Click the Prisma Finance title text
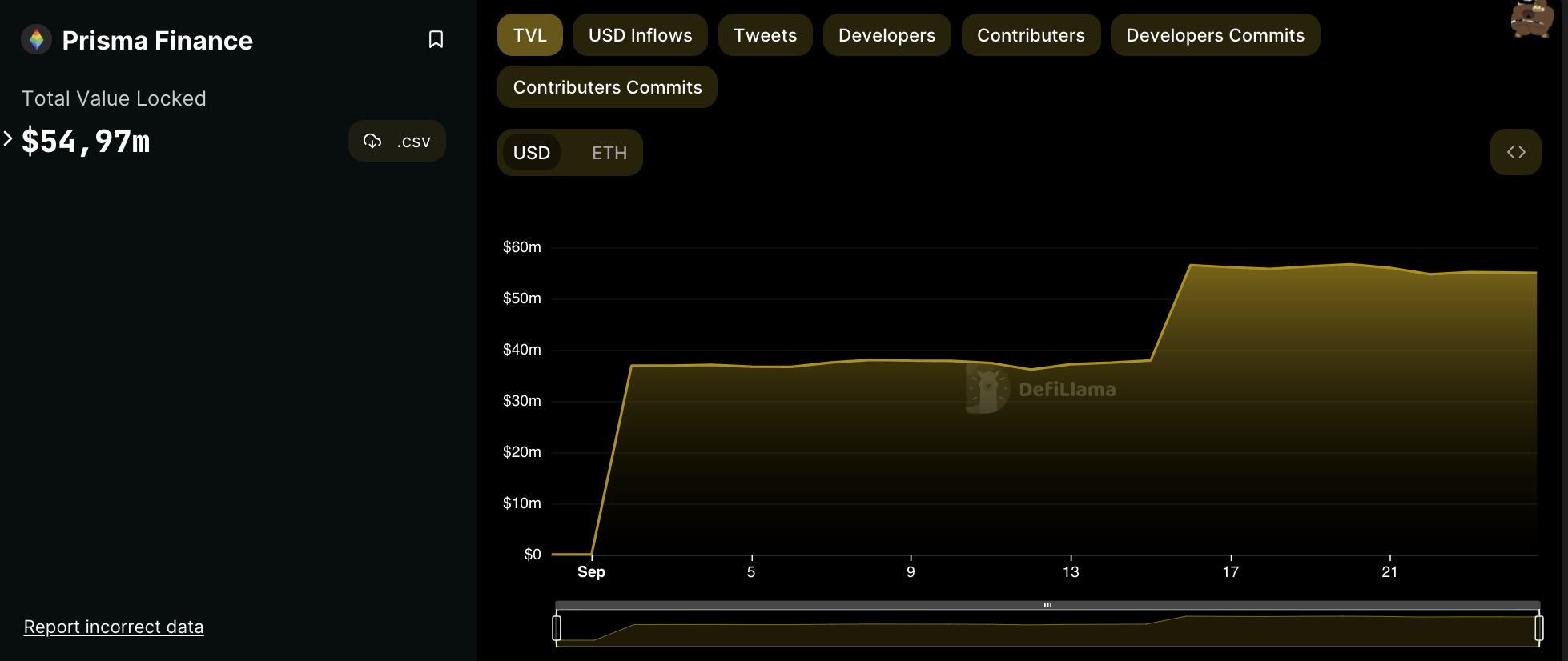This screenshot has height=661, width=1568. (x=157, y=40)
